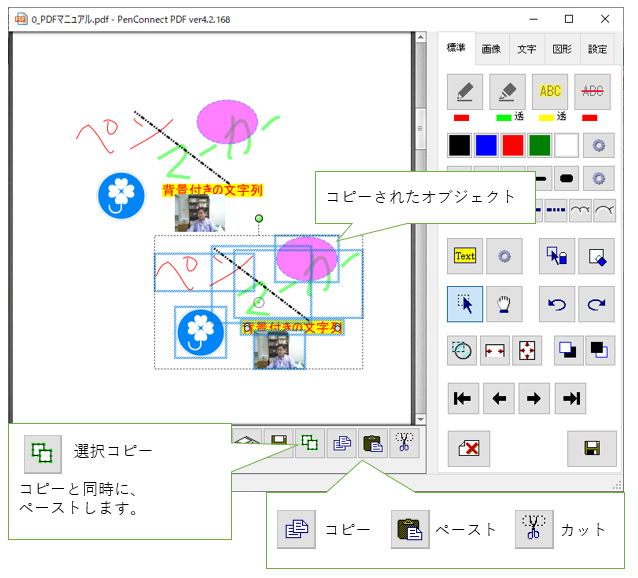Pick the blue color swatch

pos(486,145)
